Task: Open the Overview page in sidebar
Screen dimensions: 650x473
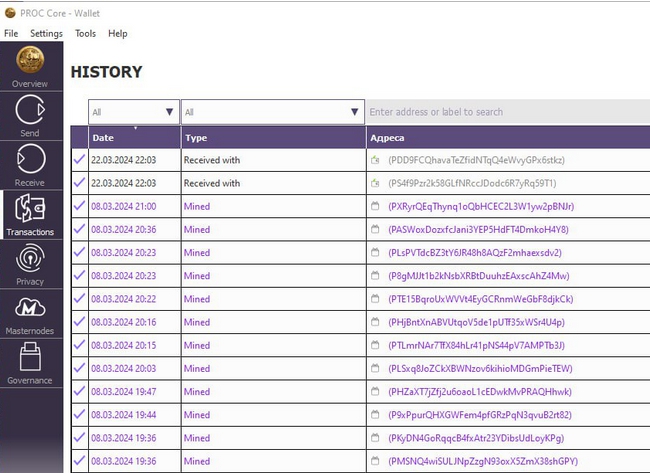Action: (30, 66)
